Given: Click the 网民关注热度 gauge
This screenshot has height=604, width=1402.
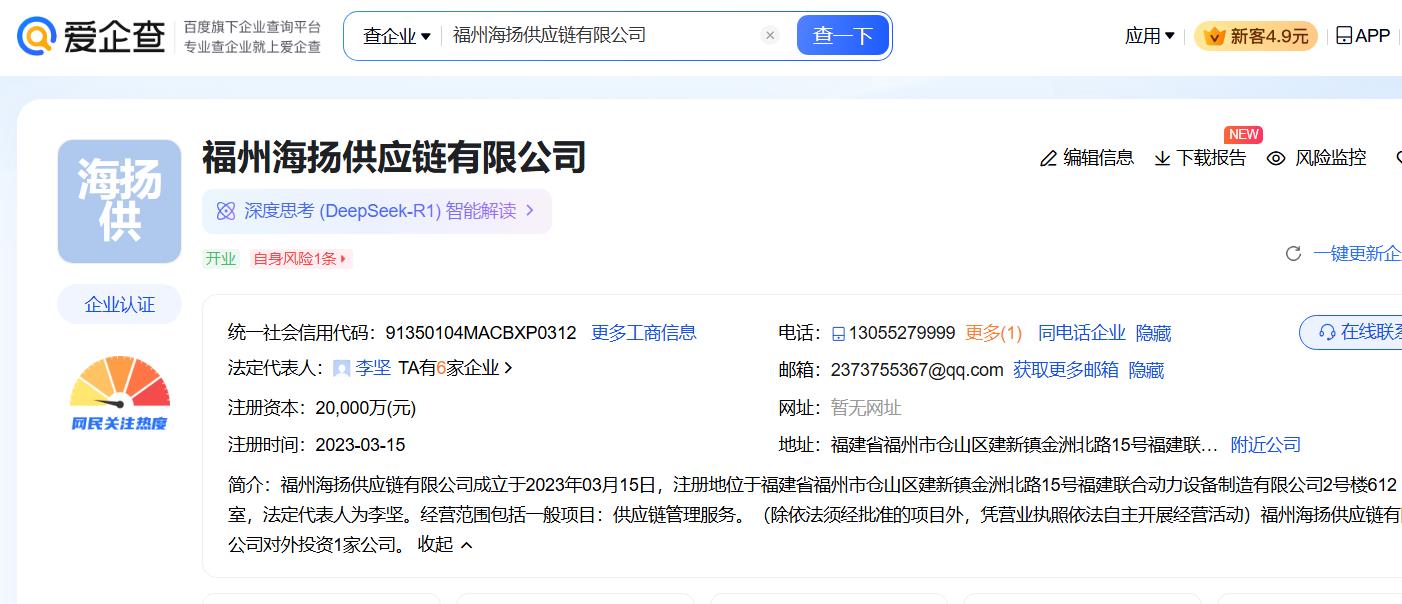Looking at the screenshot, I should (119, 393).
